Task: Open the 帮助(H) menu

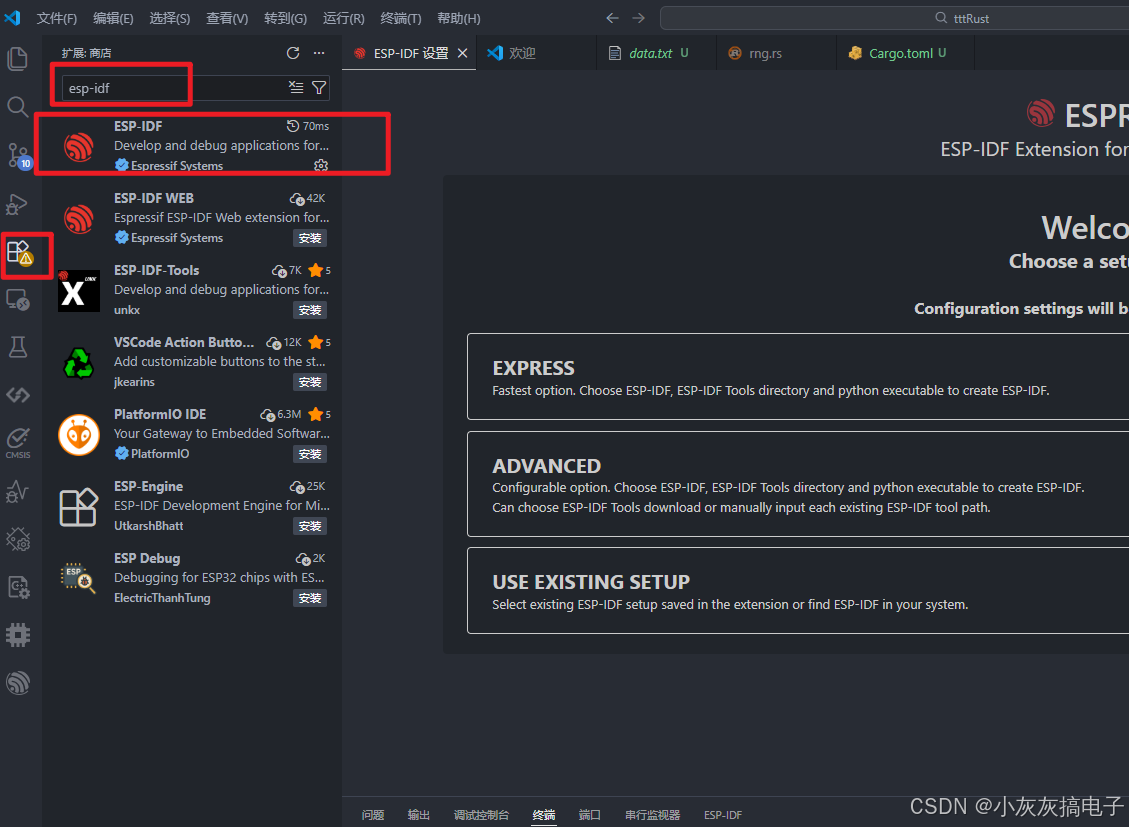Action: [459, 18]
